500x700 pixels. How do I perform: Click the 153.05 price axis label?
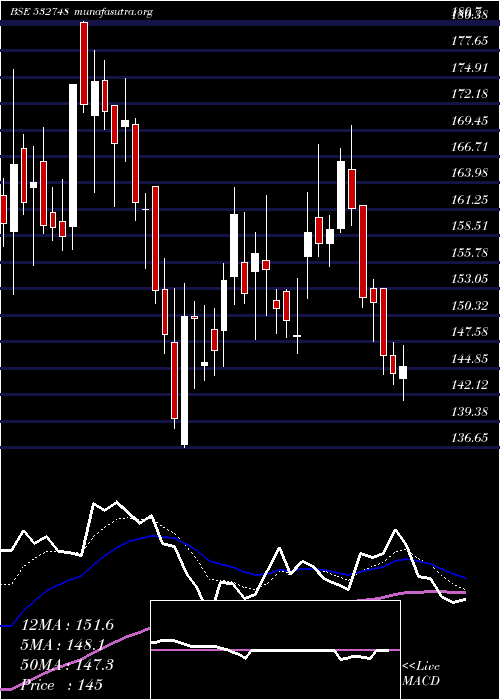click(x=469, y=279)
